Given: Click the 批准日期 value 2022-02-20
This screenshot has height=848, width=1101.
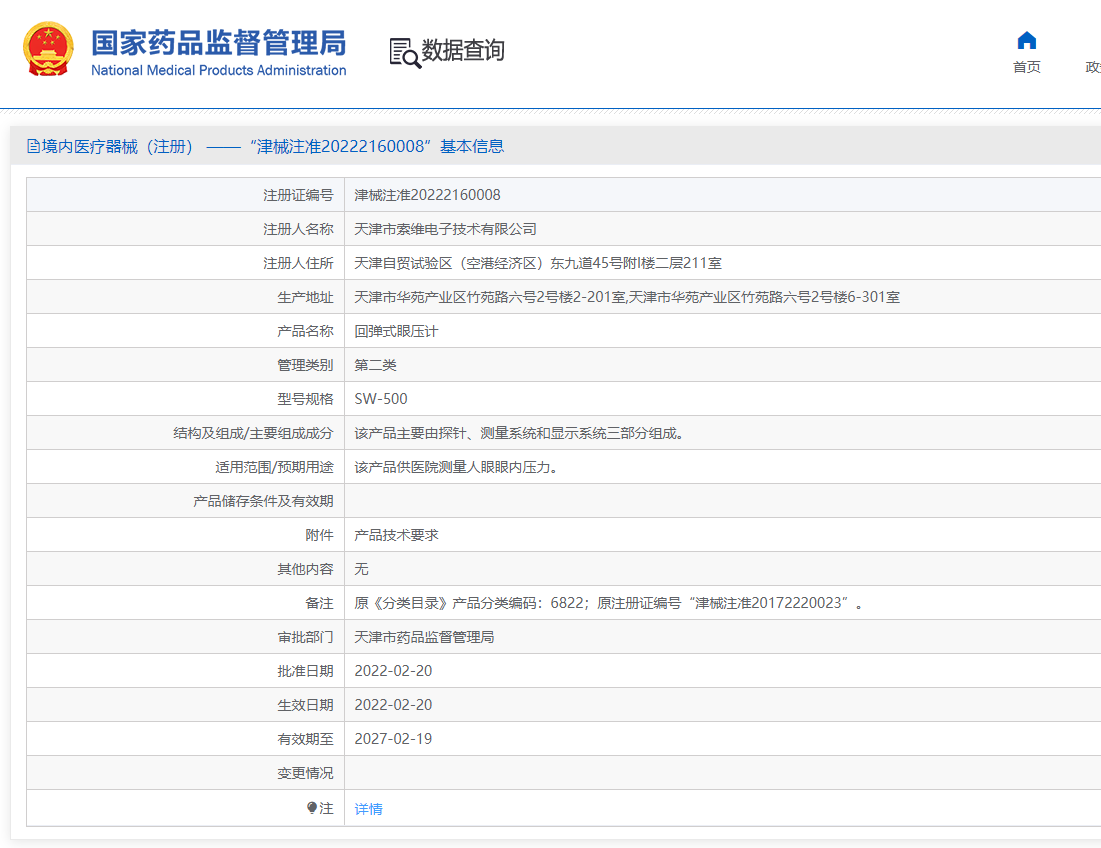Looking at the screenshot, I should tap(393, 671).
